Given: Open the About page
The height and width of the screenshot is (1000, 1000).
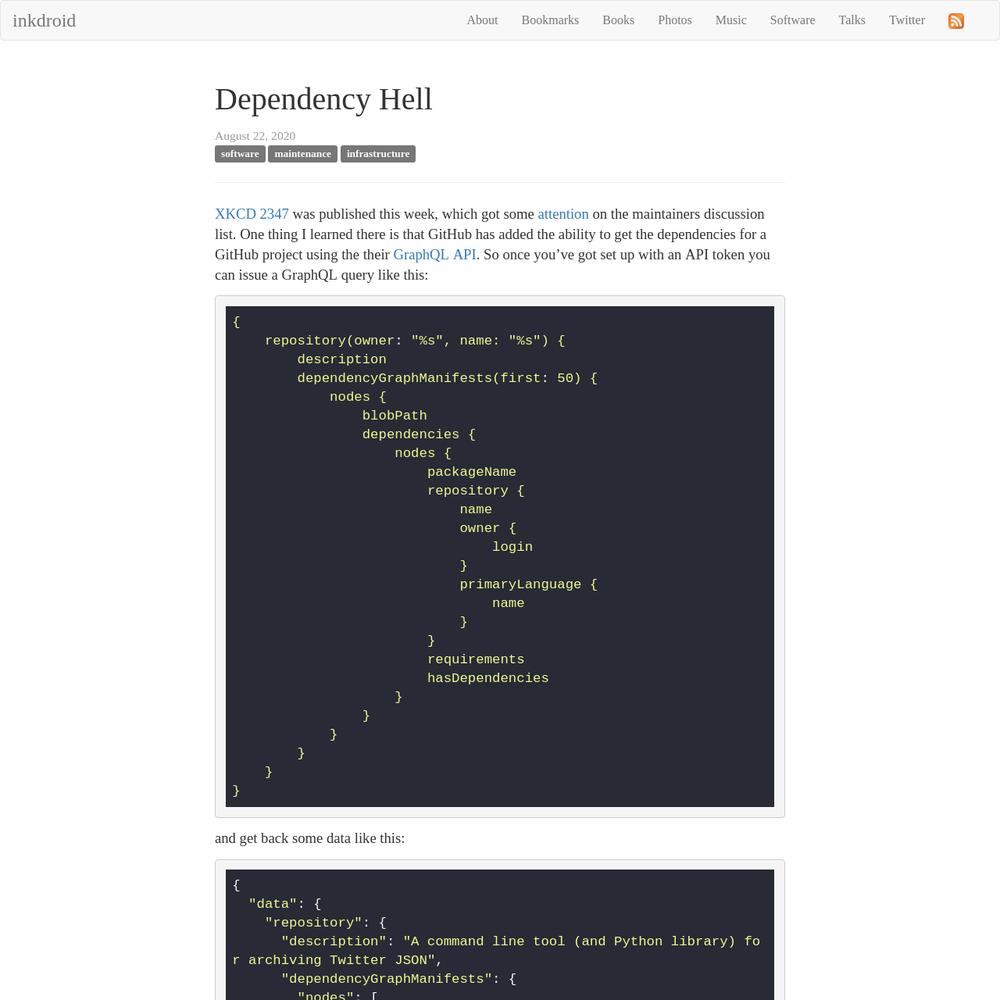Looking at the screenshot, I should (482, 20).
